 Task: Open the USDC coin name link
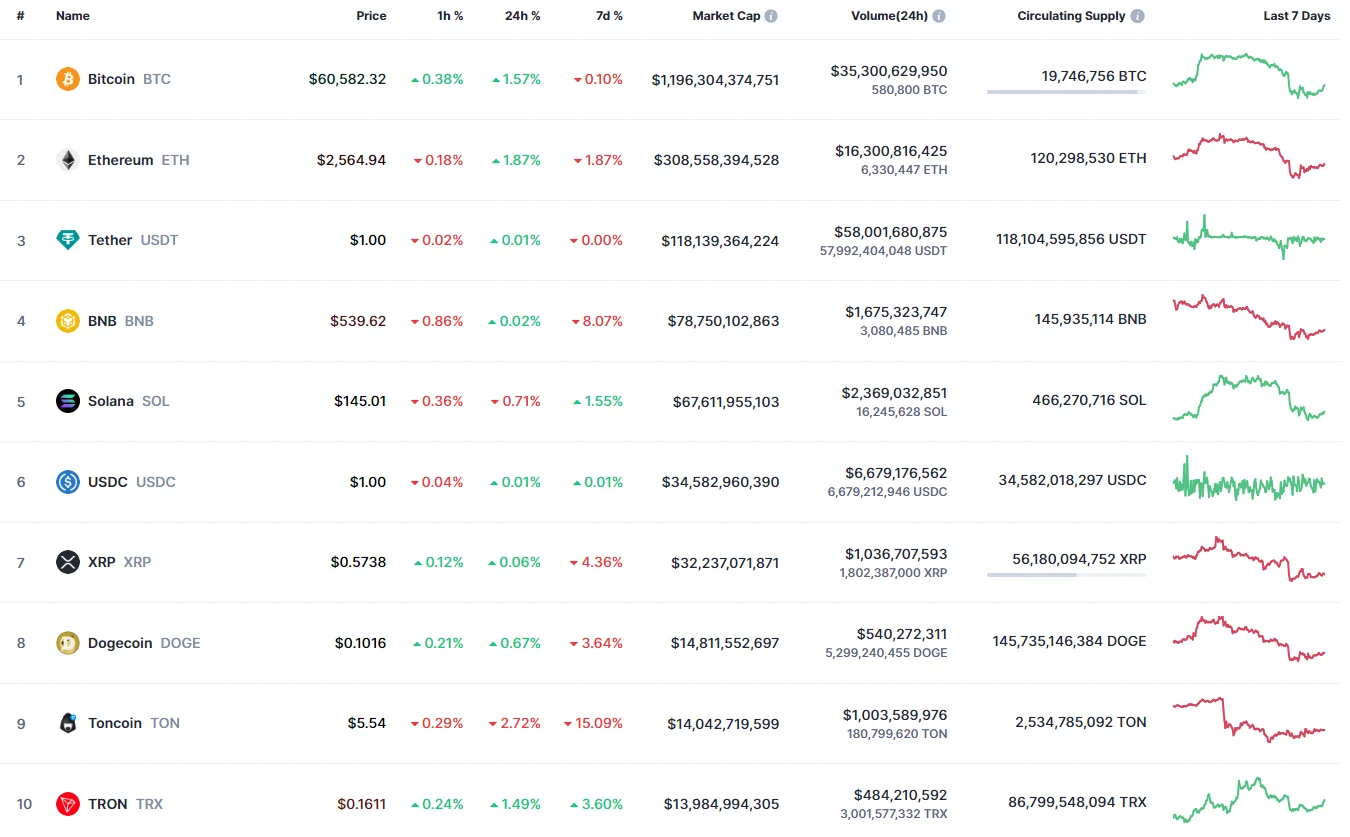108,482
